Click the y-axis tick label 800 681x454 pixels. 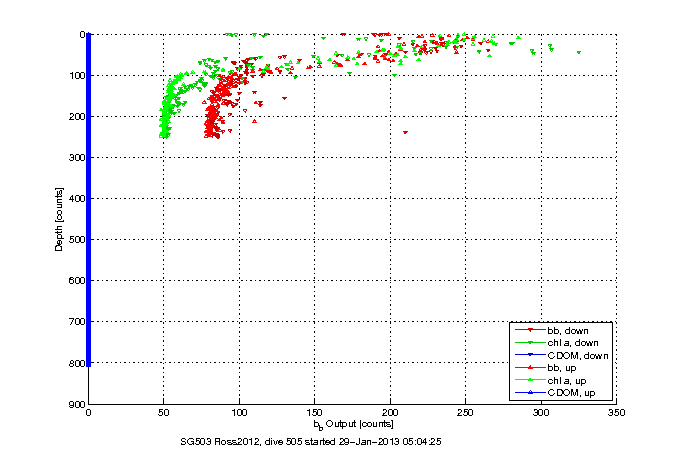(x=77, y=363)
